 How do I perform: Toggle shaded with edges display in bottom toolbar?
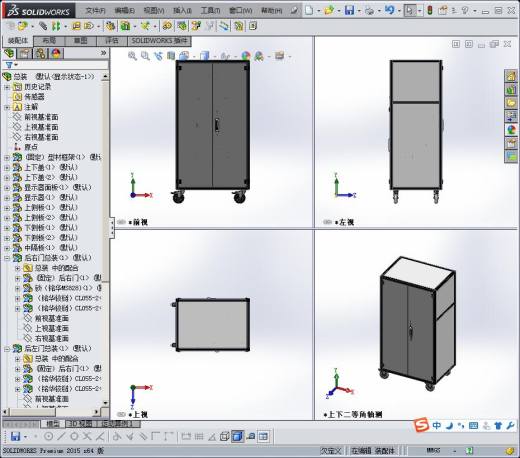pos(237,436)
